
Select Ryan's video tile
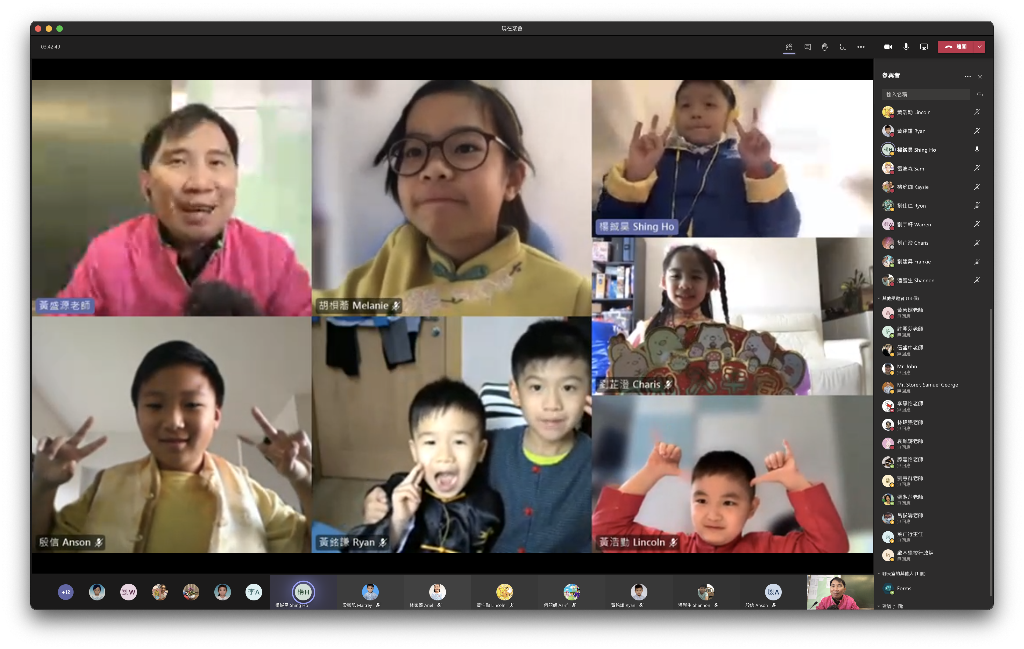click(451, 435)
